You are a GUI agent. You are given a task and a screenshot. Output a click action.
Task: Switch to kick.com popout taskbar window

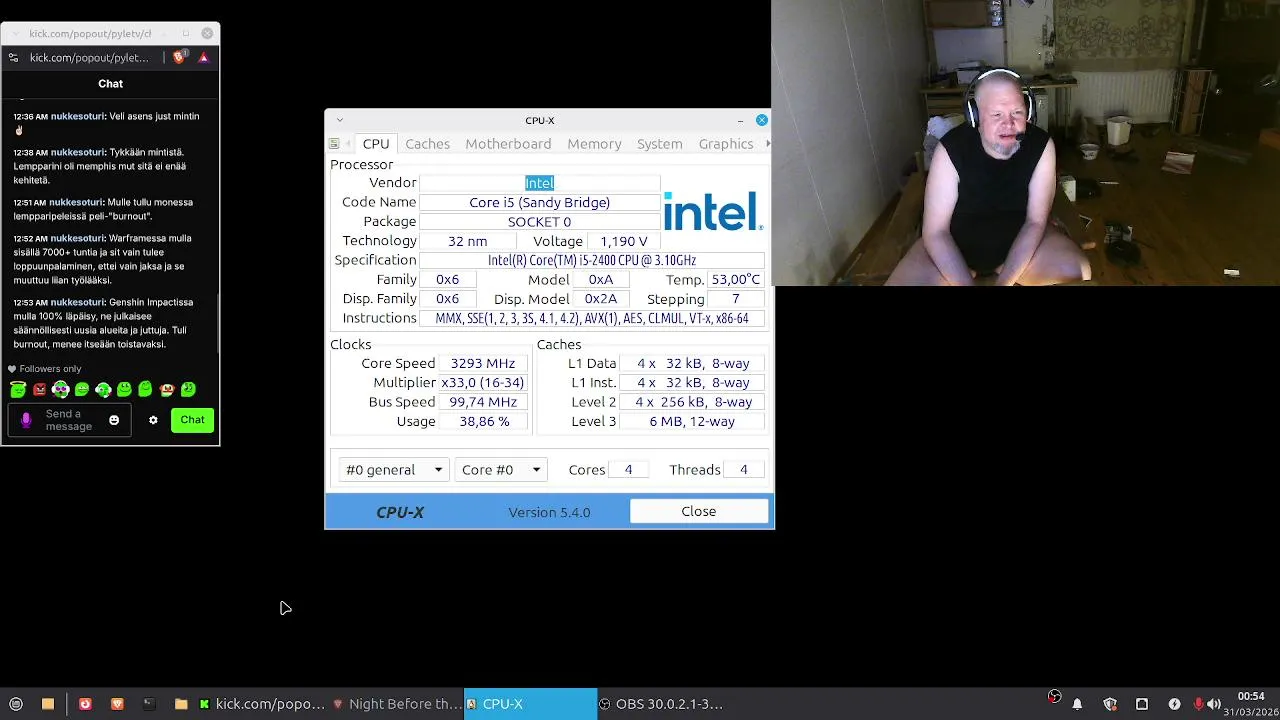pyautogui.click(x=262, y=704)
